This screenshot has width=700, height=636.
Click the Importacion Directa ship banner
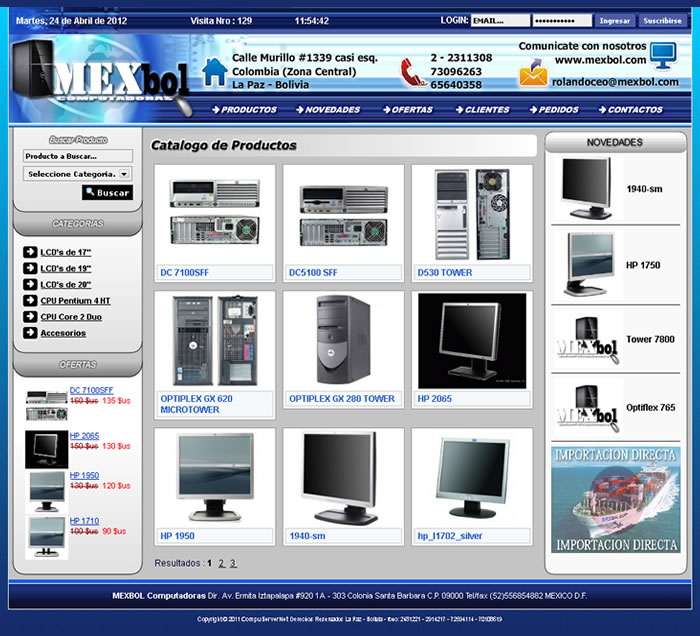click(x=616, y=500)
